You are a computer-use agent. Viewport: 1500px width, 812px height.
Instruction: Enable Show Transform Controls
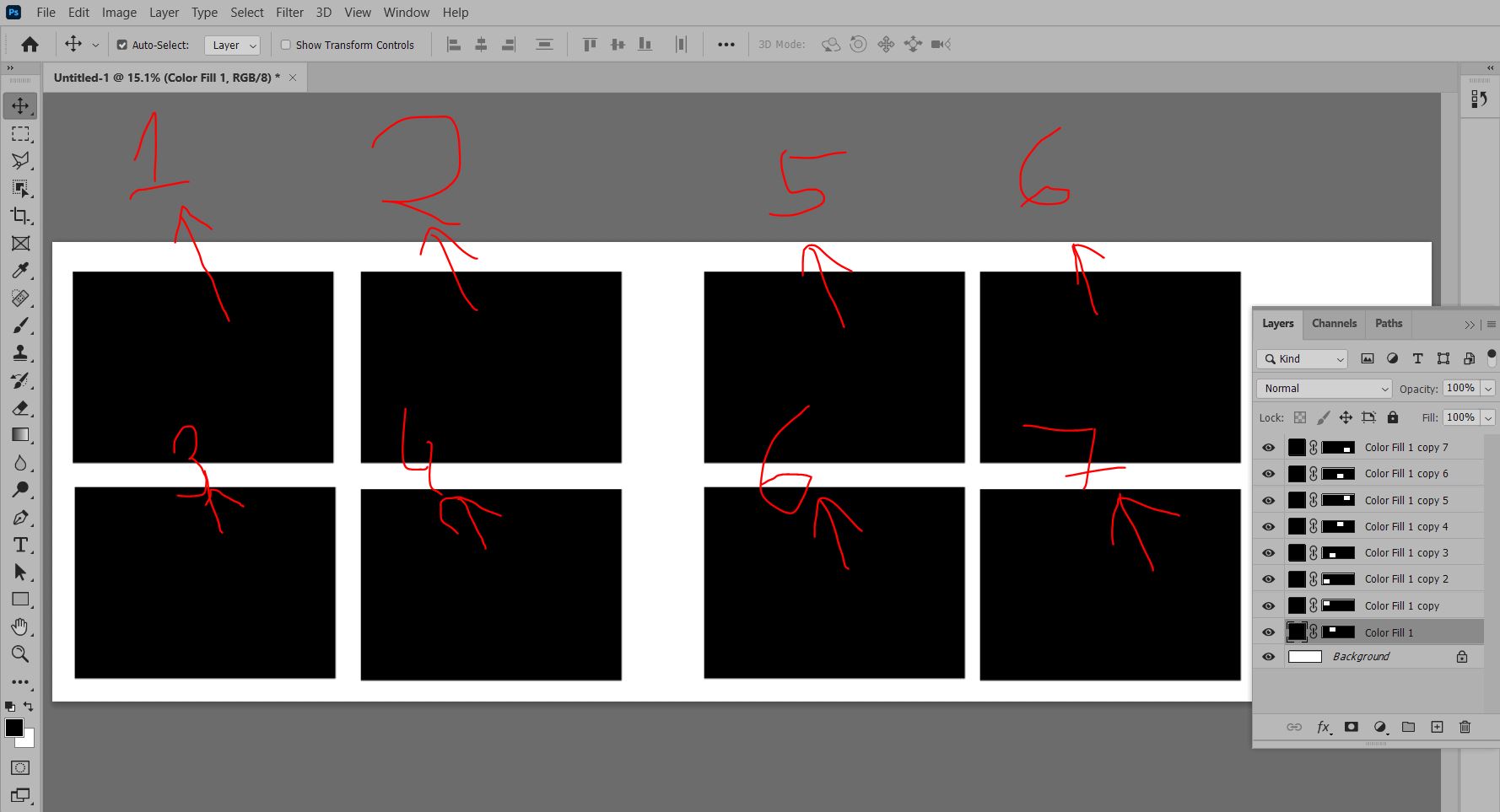[285, 45]
